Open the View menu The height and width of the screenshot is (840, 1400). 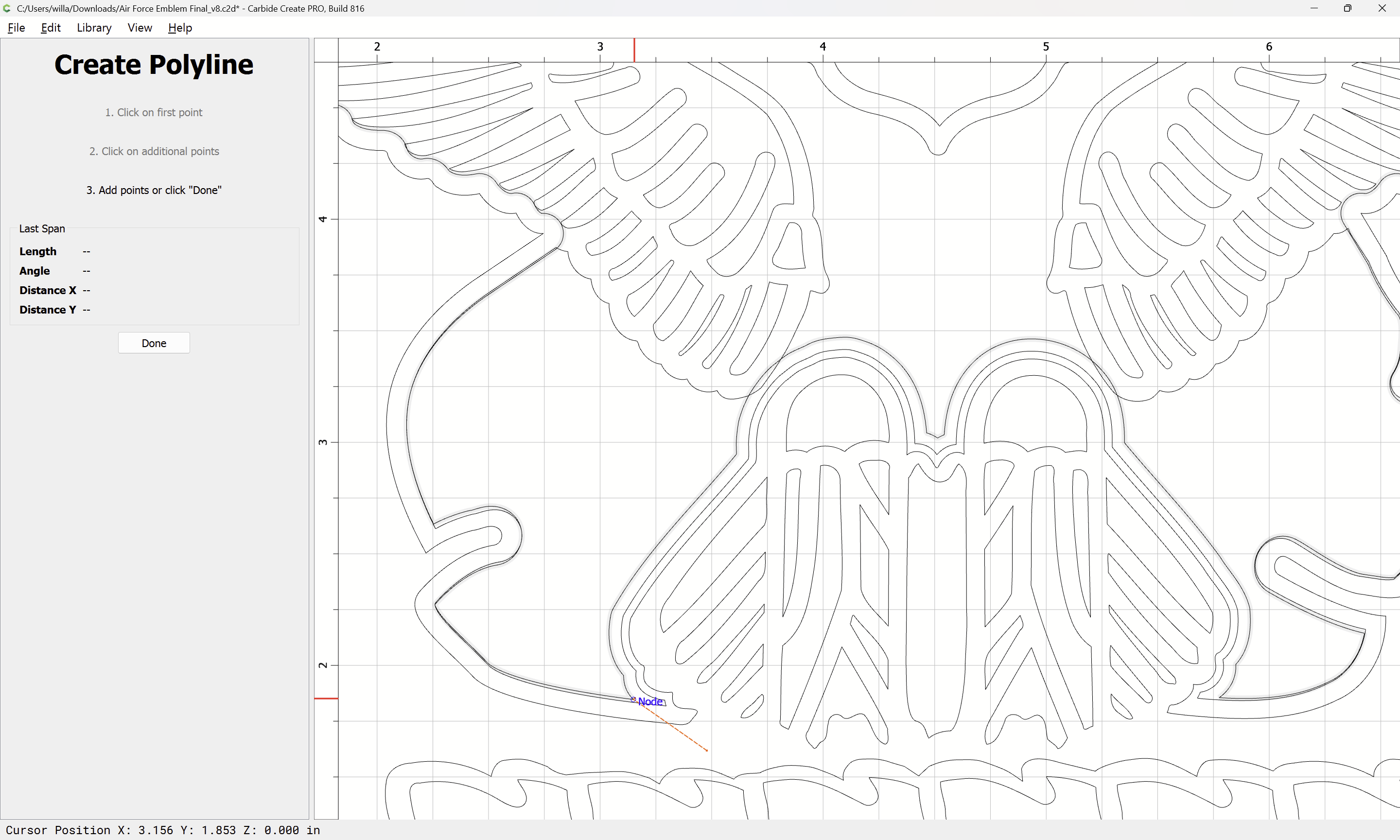[140, 28]
